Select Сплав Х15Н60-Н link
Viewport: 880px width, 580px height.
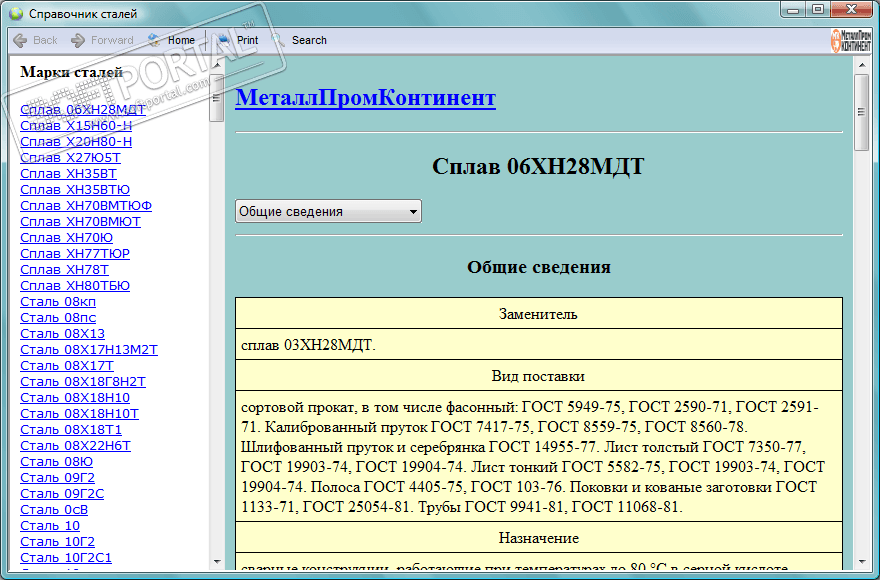pos(76,125)
